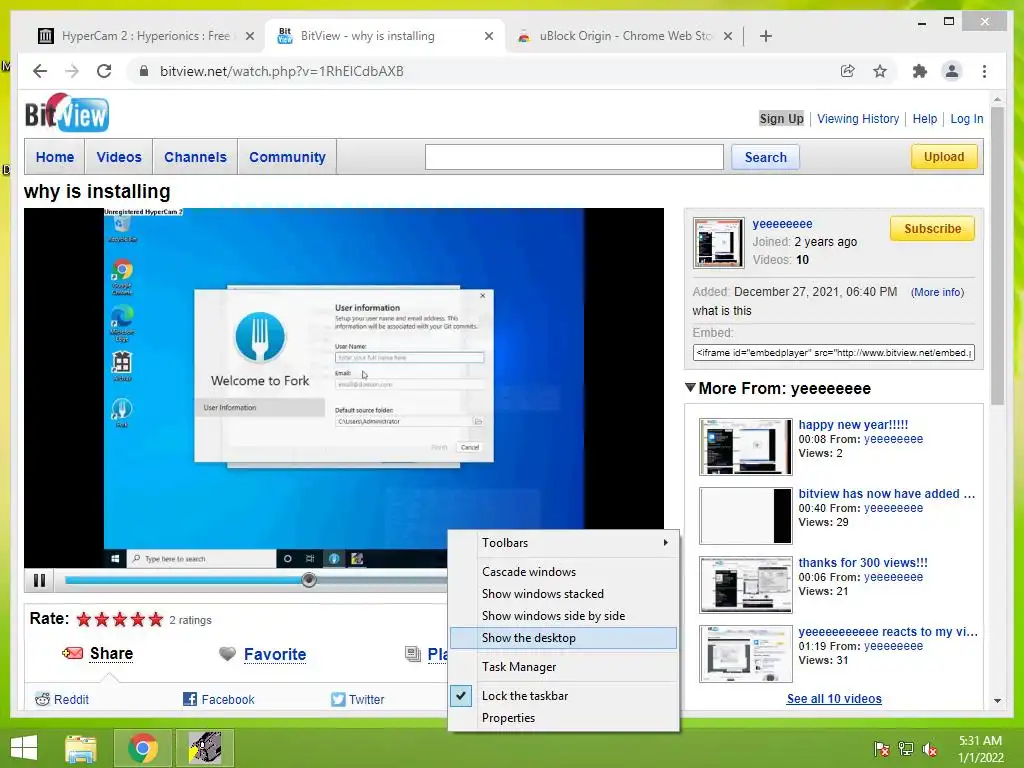
Task: Click the Embed code field
Action: [x=833, y=353]
